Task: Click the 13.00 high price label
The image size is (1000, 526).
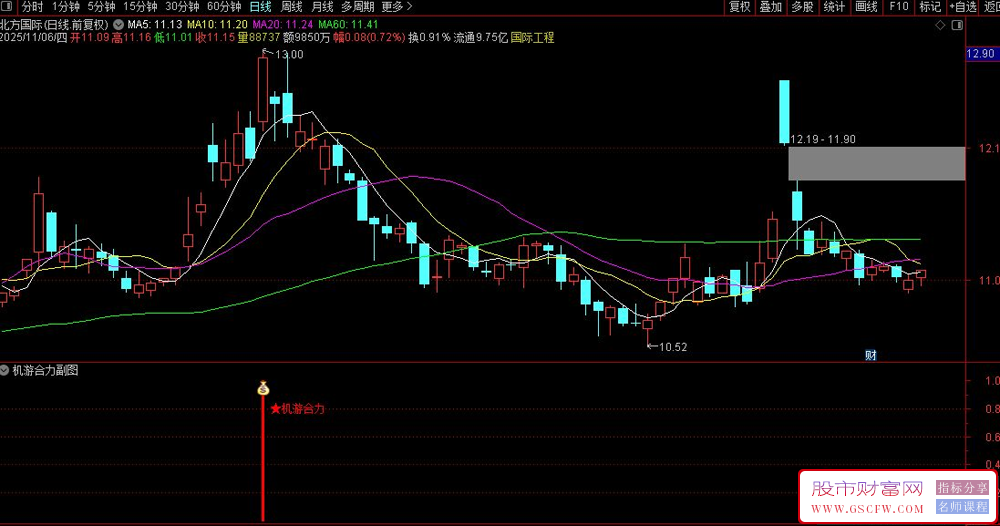Action: [289, 55]
